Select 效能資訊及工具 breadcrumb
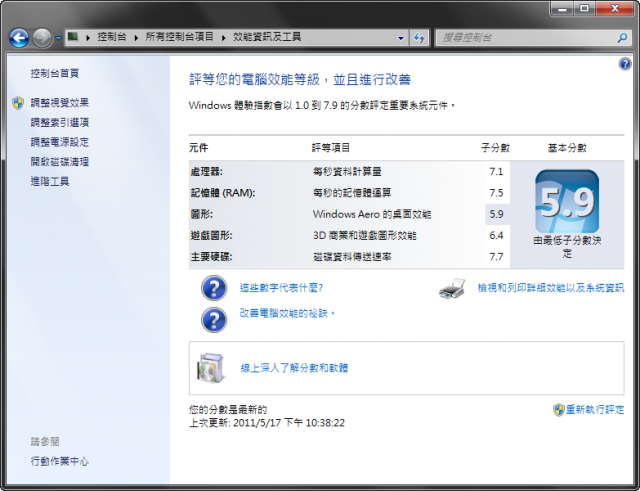This screenshot has height=491, width=640. [x=267, y=37]
